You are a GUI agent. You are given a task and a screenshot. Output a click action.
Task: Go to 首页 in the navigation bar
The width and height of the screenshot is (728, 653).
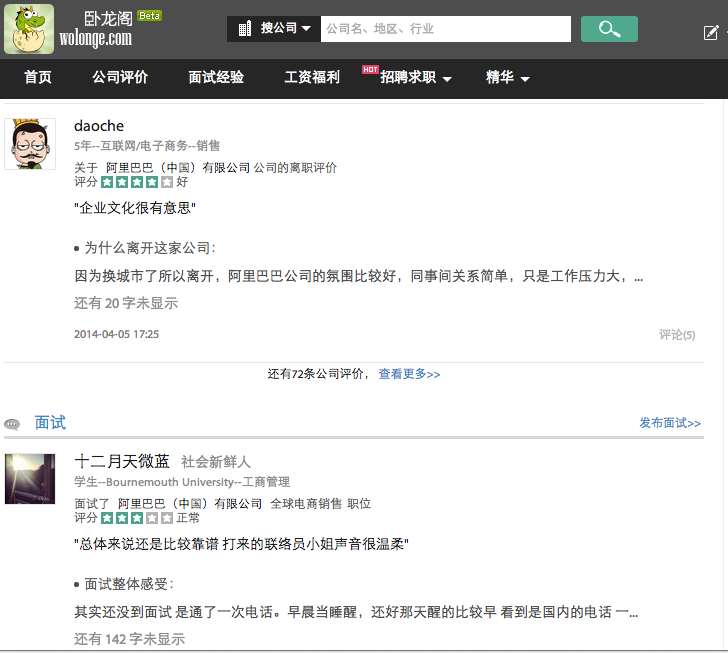click(x=38, y=78)
